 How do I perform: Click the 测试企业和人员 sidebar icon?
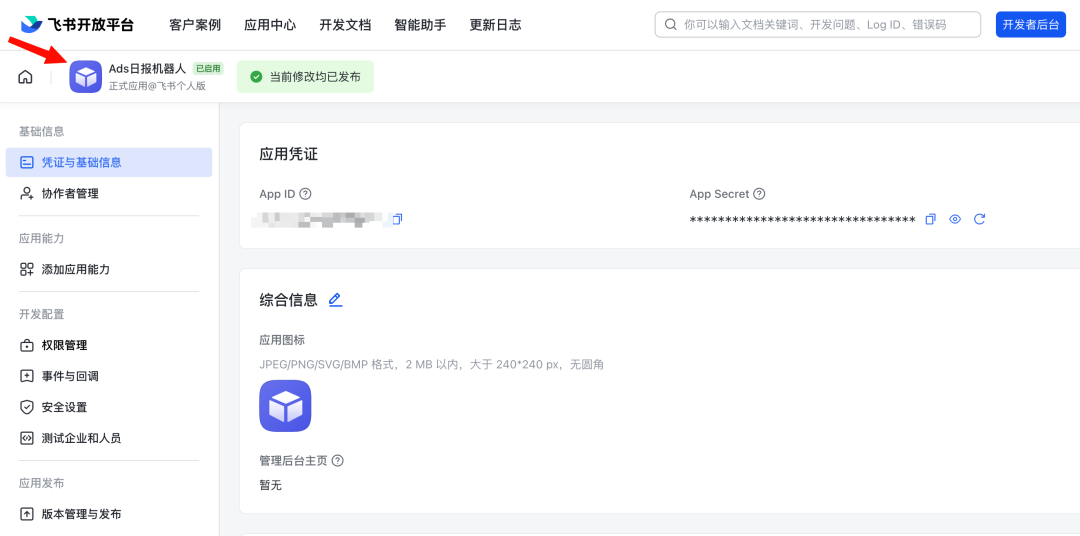pos(27,438)
